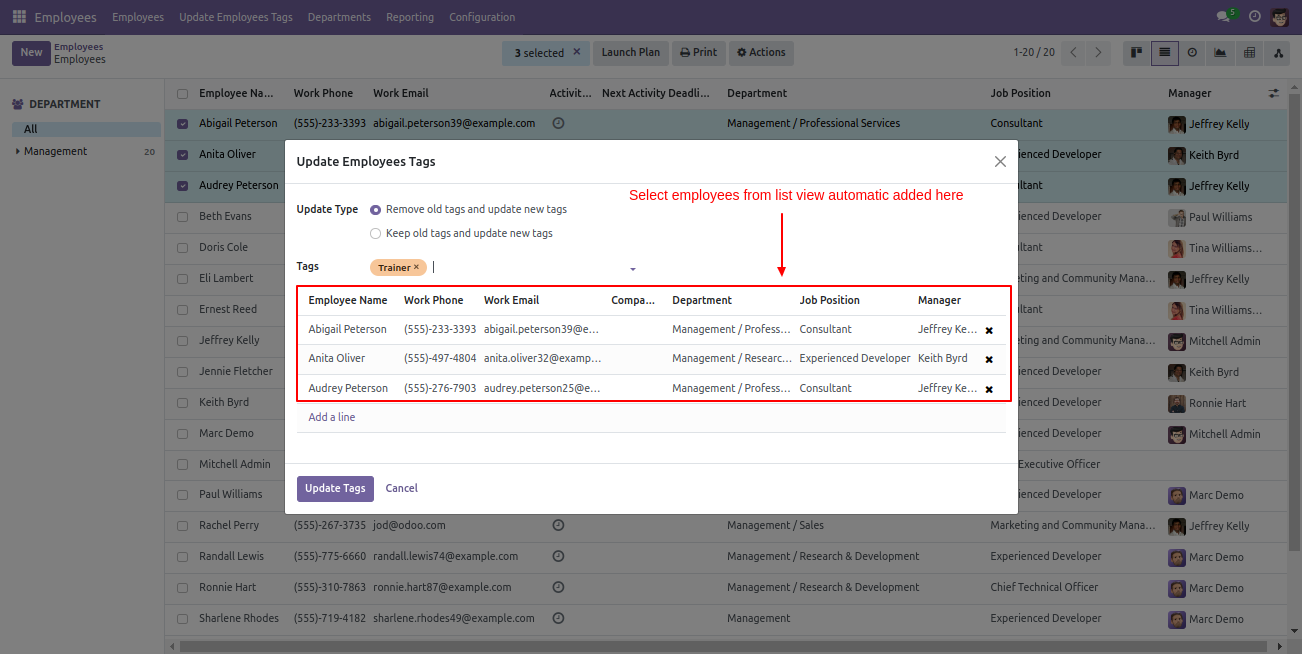1302x654 pixels.
Task: Switch to Activity view
Action: pyautogui.click(x=1192, y=53)
